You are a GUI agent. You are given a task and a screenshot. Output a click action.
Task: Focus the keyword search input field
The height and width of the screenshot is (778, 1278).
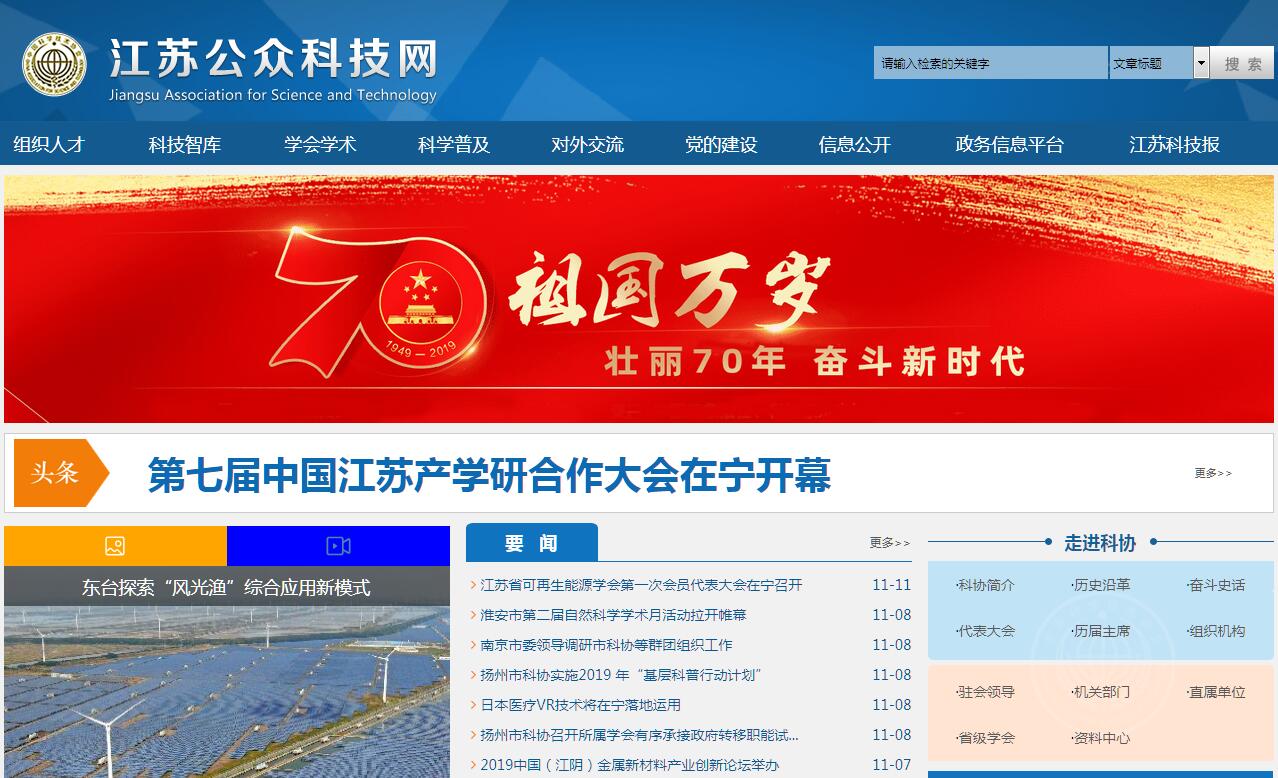(x=990, y=63)
